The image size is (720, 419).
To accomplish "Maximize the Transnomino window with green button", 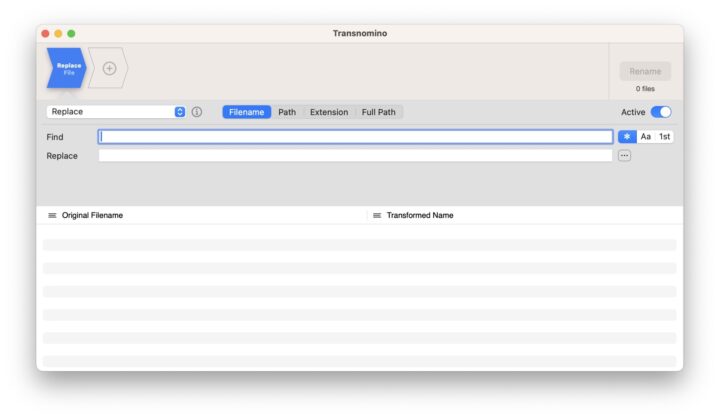I will pos(71,34).
